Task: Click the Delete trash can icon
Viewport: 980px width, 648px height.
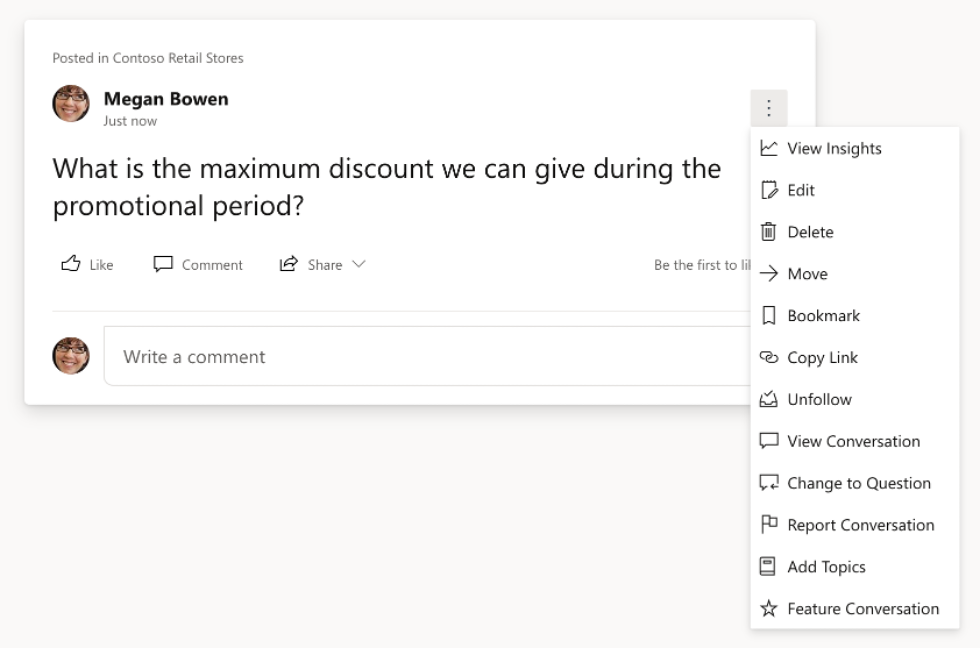Action: tap(767, 232)
